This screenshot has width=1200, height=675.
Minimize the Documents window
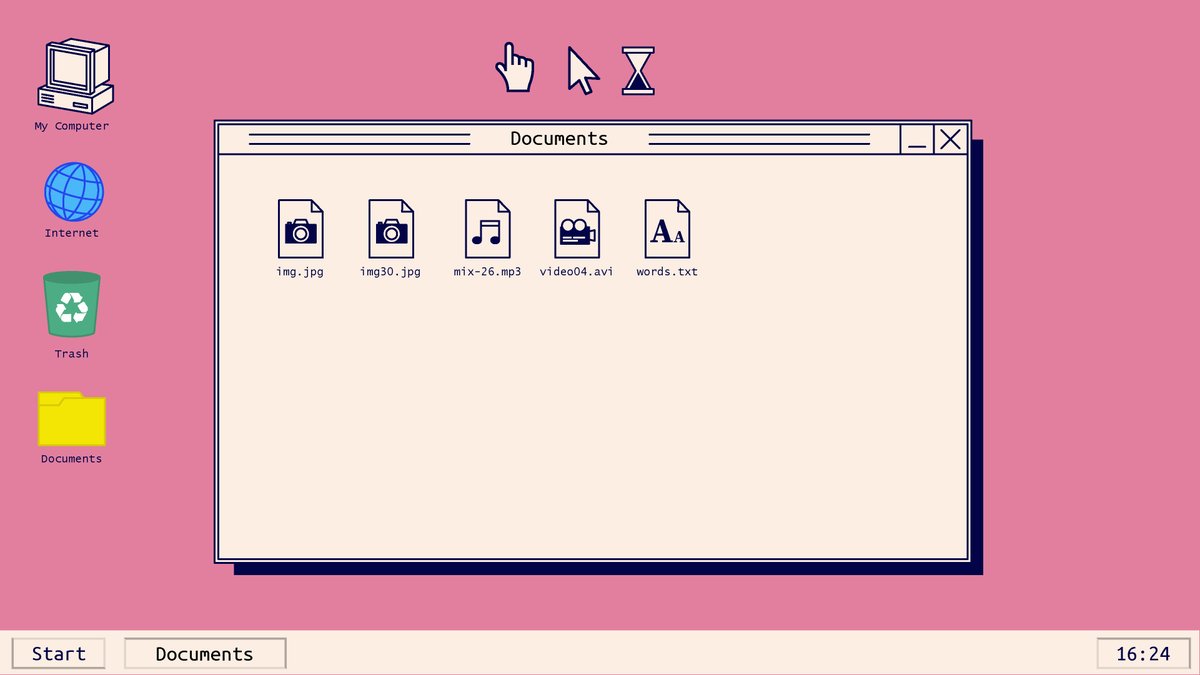click(917, 140)
